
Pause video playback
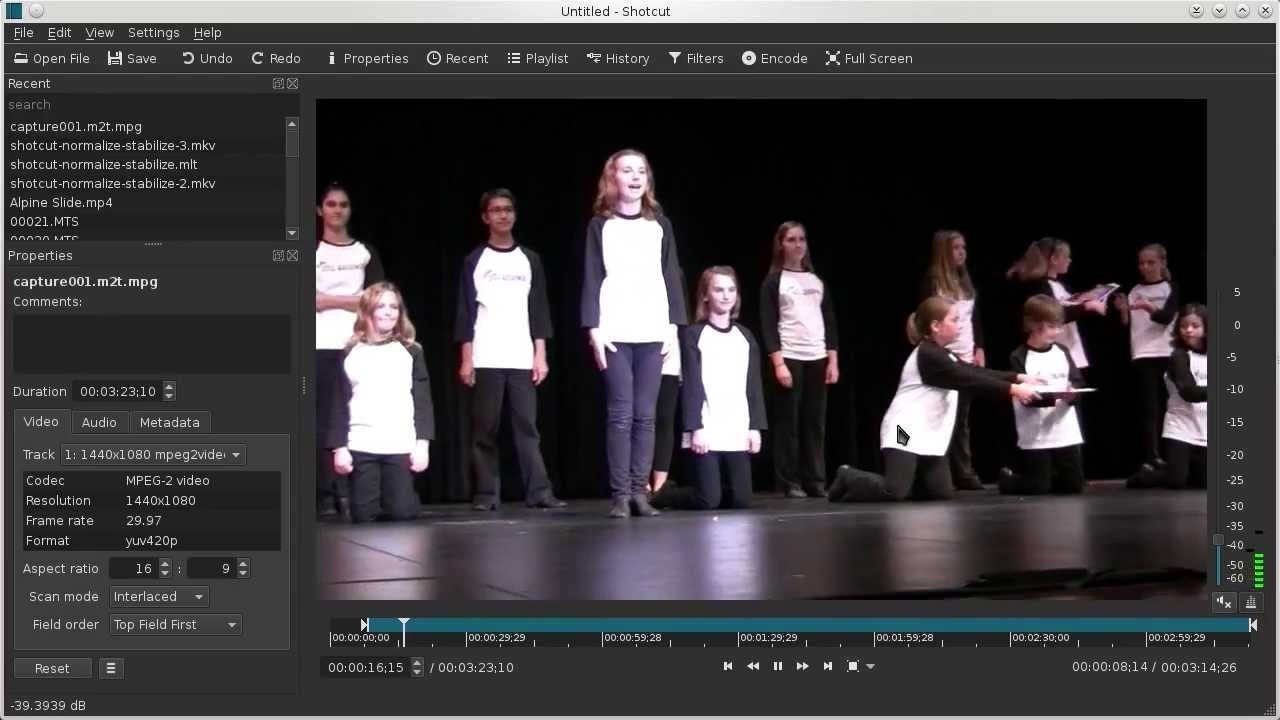coord(778,666)
